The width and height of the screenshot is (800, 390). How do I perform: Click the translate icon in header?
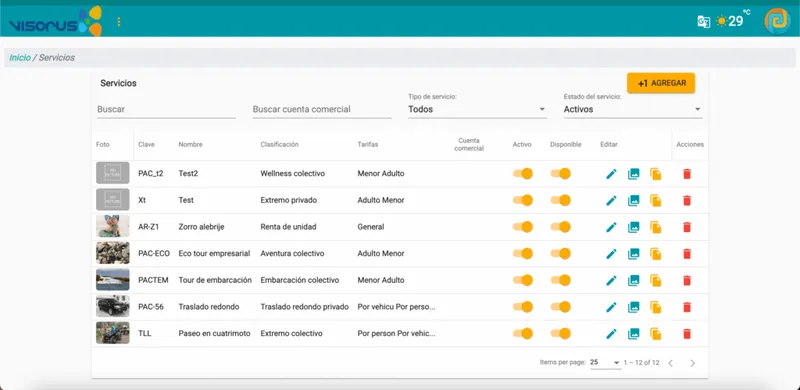click(704, 21)
